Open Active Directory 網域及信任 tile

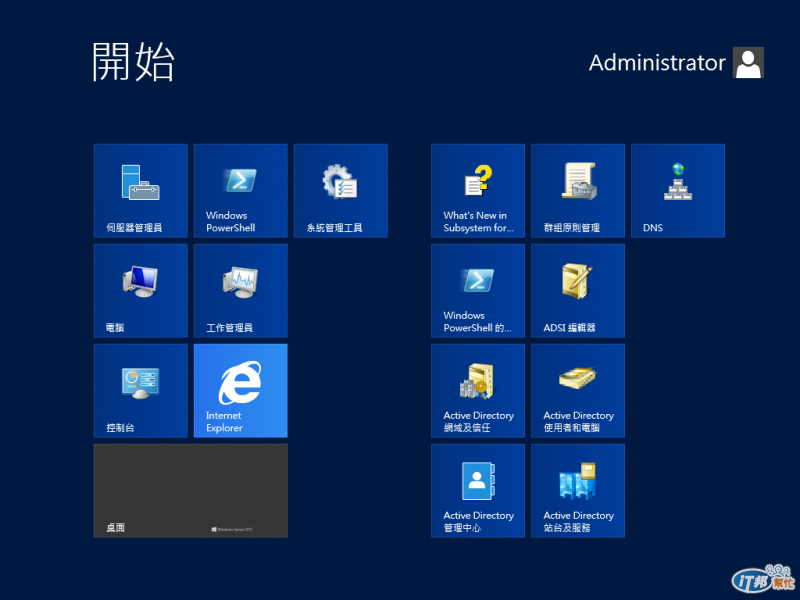[x=478, y=390]
